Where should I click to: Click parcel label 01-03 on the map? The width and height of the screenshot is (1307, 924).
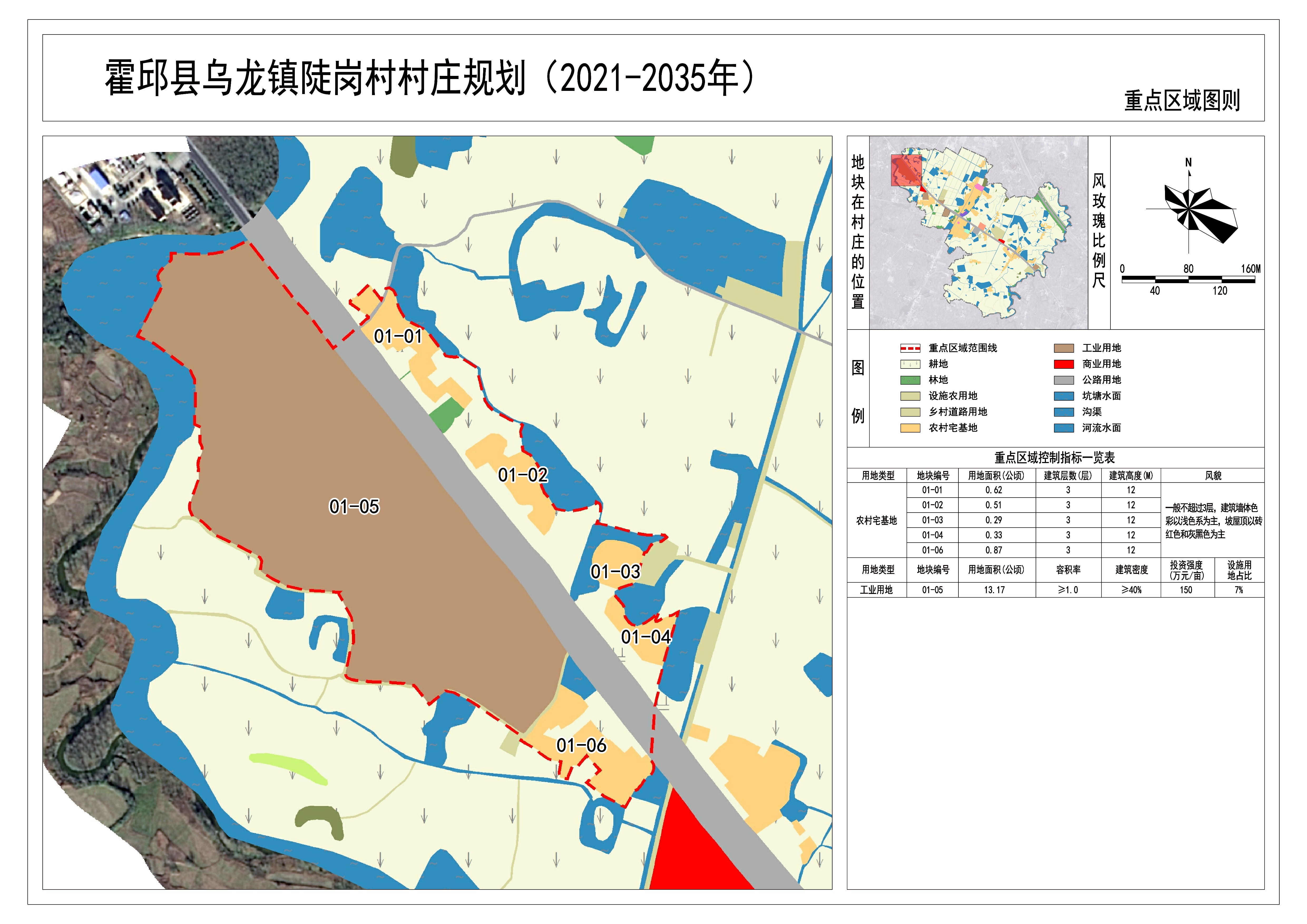pyautogui.click(x=615, y=572)
